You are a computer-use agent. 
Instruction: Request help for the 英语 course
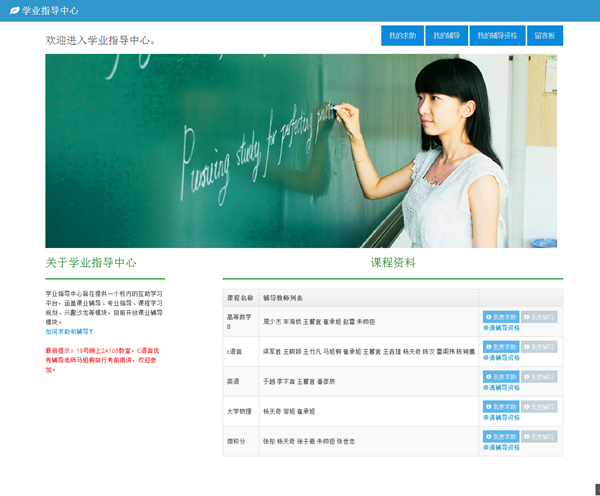point(501,377)
